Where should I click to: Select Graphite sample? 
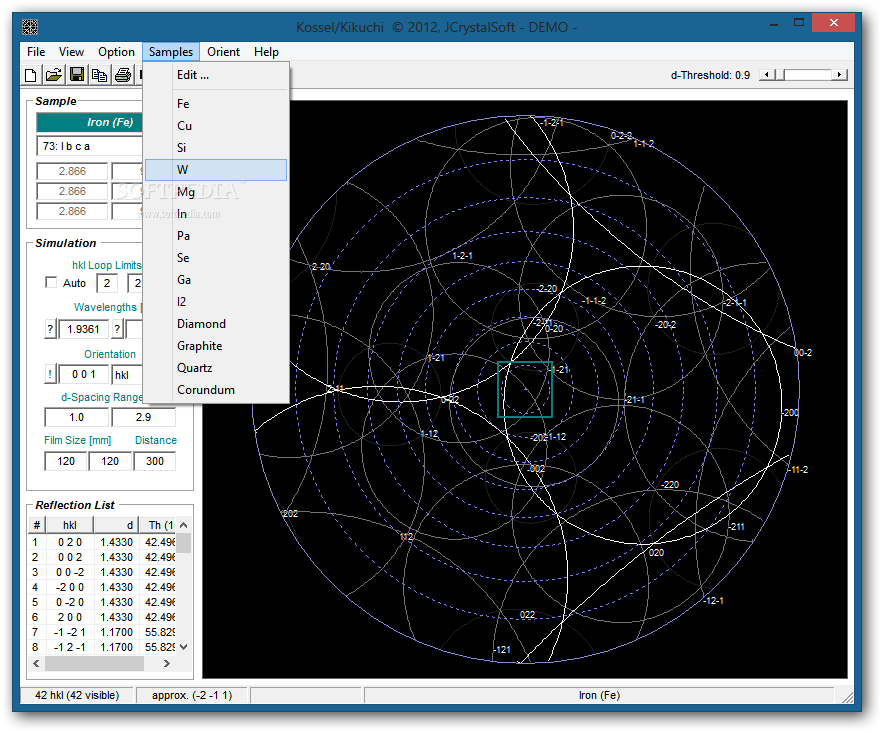[x=217, y=345]
